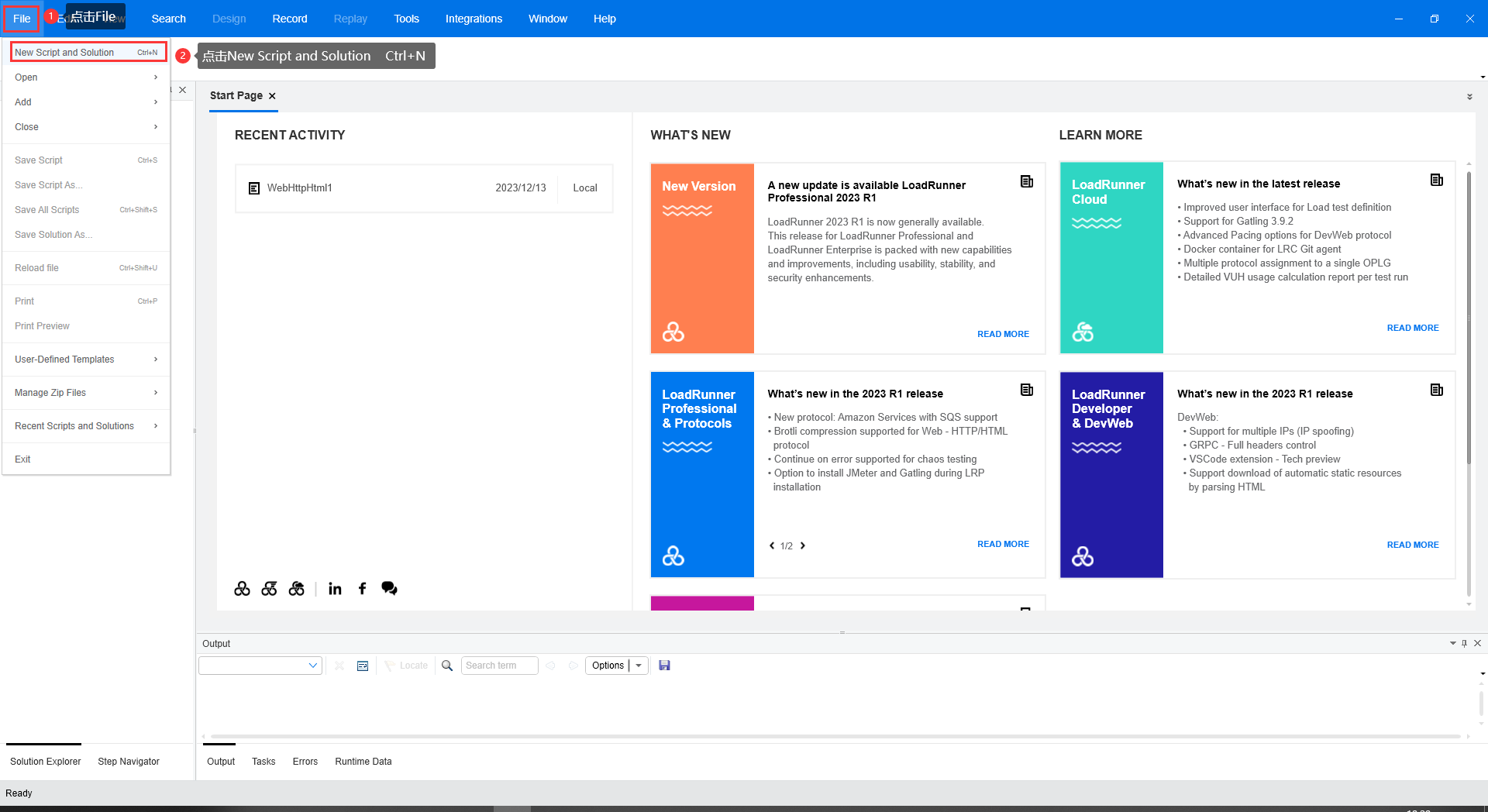Open the document icon on the New Version card
This screenshot has height=812, width=1488.
1027,181
